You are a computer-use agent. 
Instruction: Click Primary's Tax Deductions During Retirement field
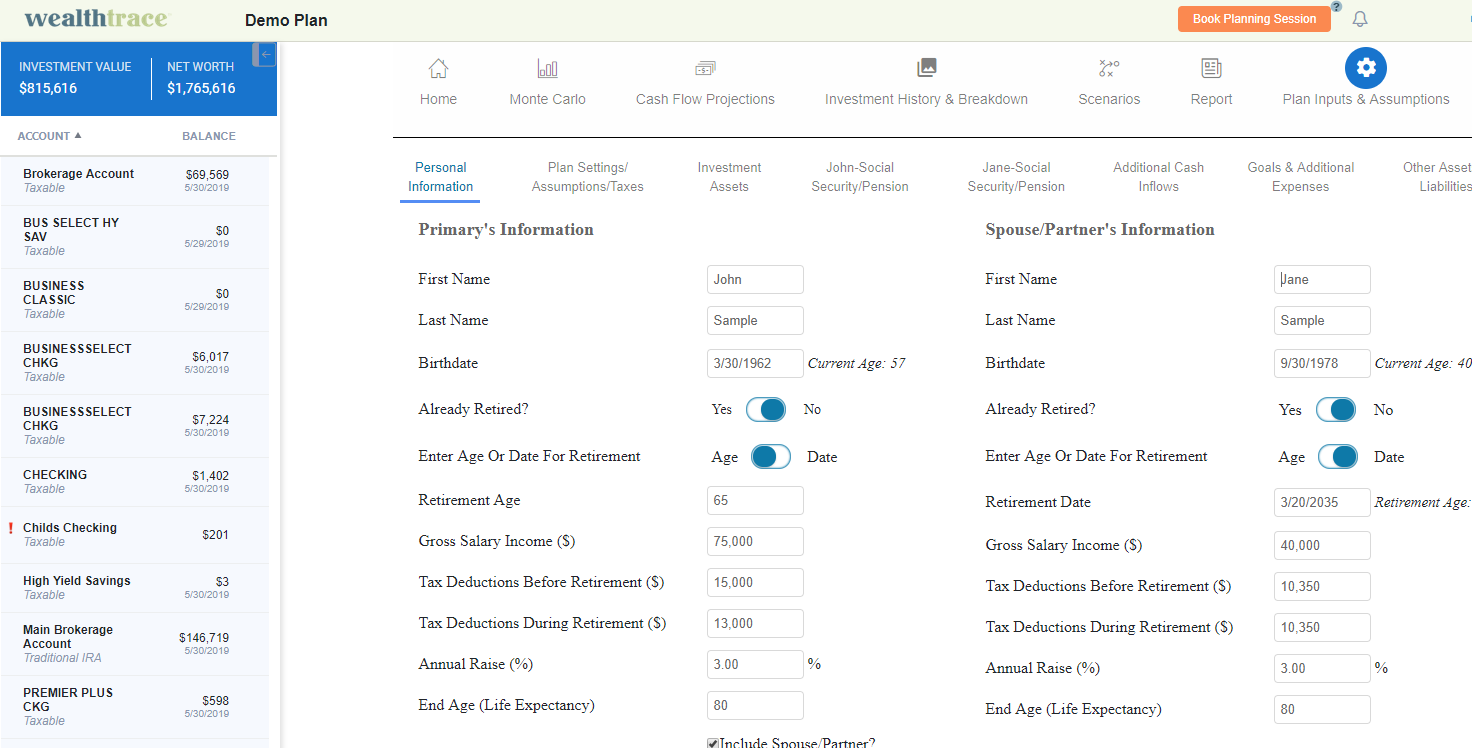755,623
